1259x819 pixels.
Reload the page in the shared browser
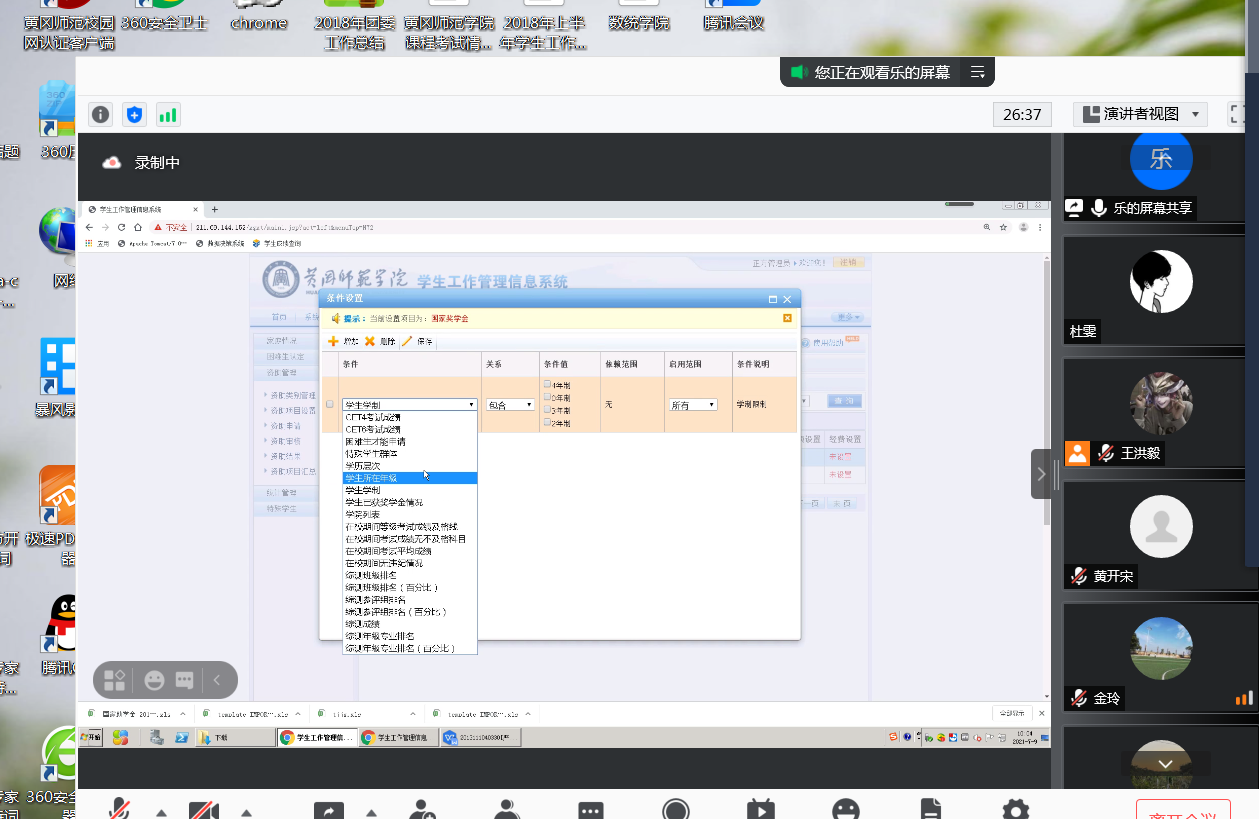click(x=121, y=227)
